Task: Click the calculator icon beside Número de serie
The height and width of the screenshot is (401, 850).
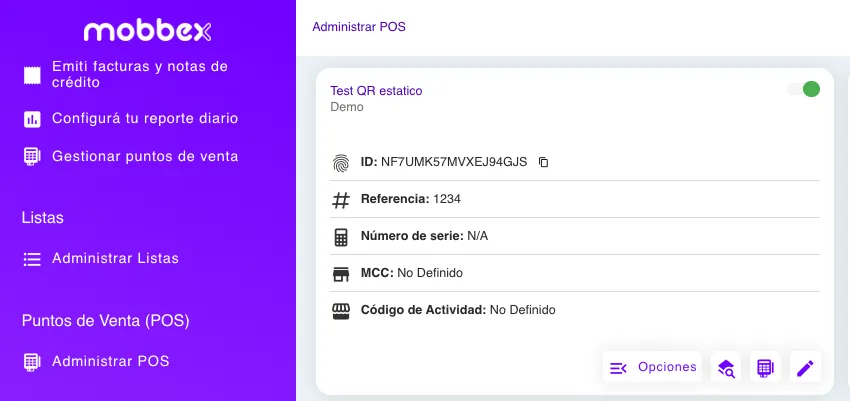Action: point(340,237)
